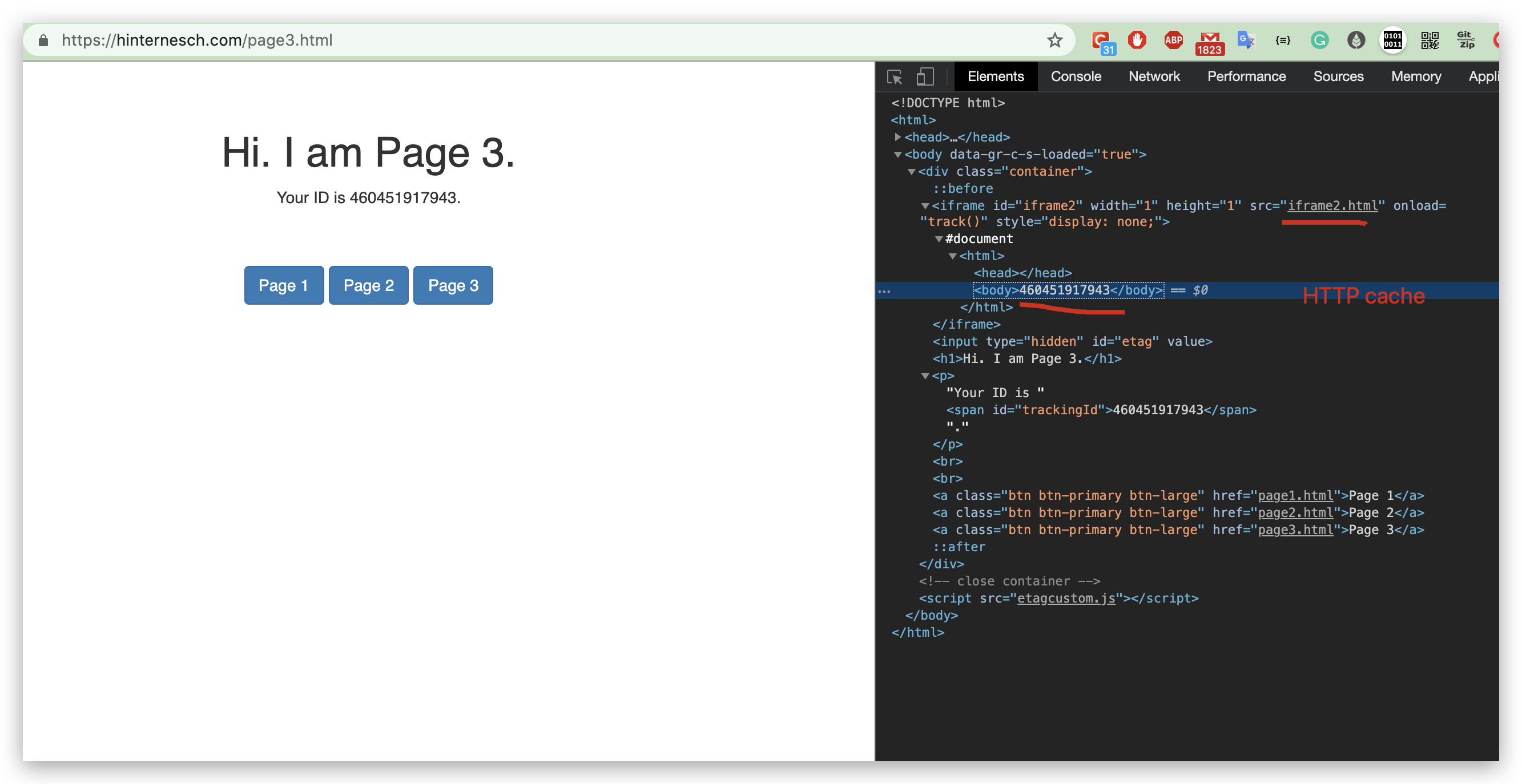Click the address bar URL text
Viewport: 1522px width, 784px height.
(x=197, y=40)
